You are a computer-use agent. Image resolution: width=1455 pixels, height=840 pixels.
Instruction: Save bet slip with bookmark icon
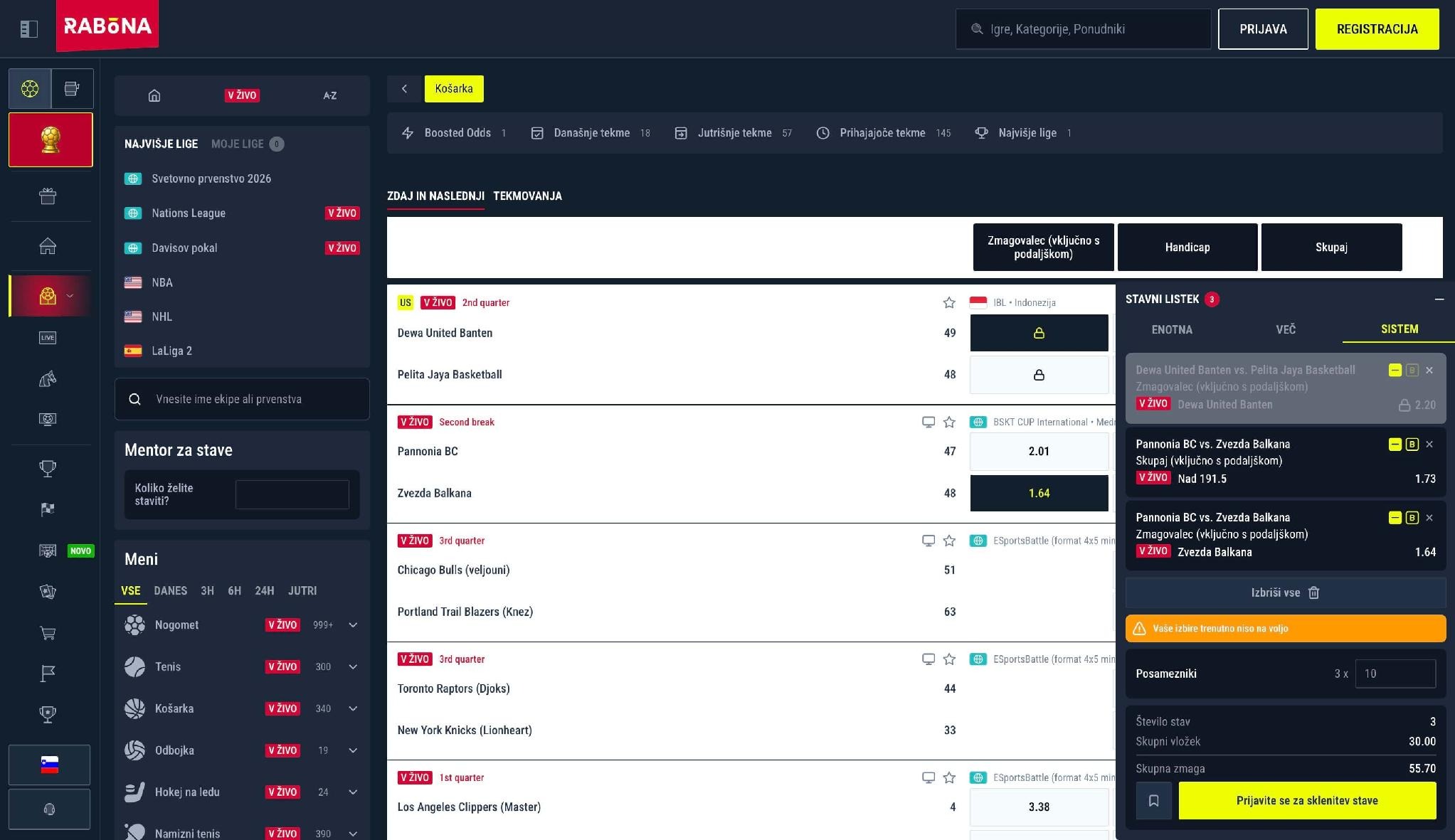click(x=1153, y=801)
